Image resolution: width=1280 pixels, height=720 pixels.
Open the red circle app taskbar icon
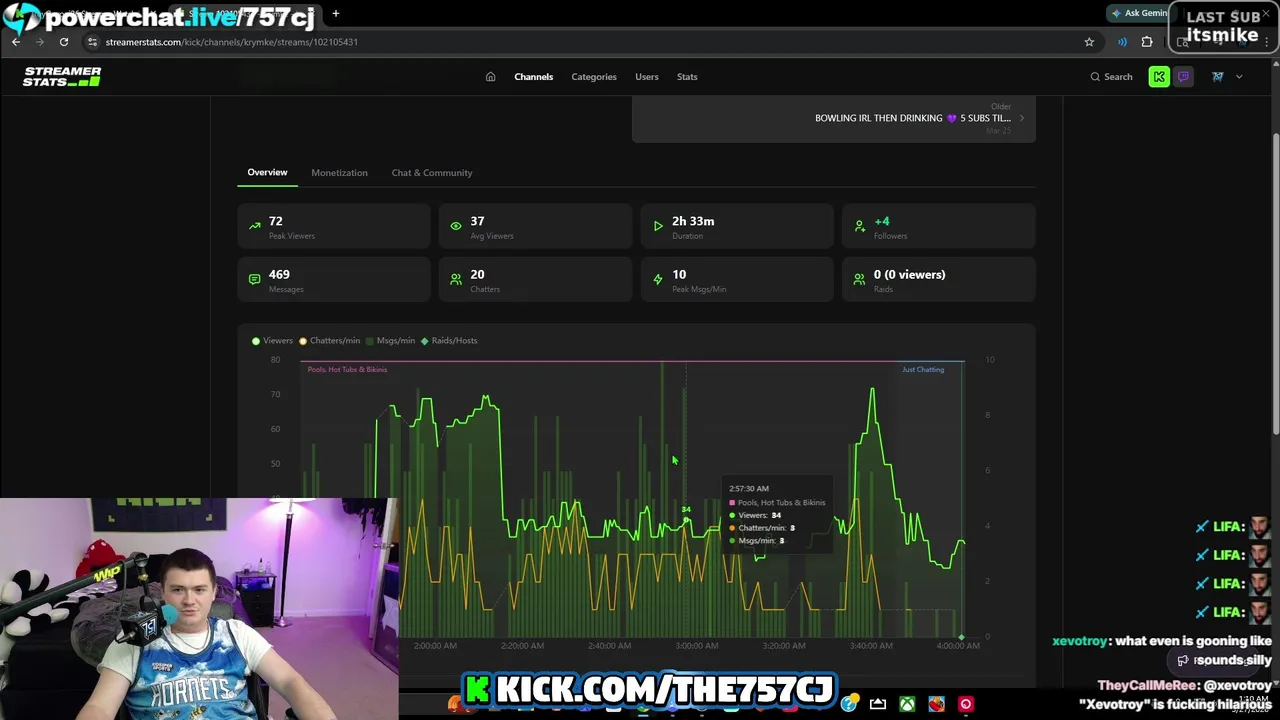pyautogui.click(x=966, y=704)
